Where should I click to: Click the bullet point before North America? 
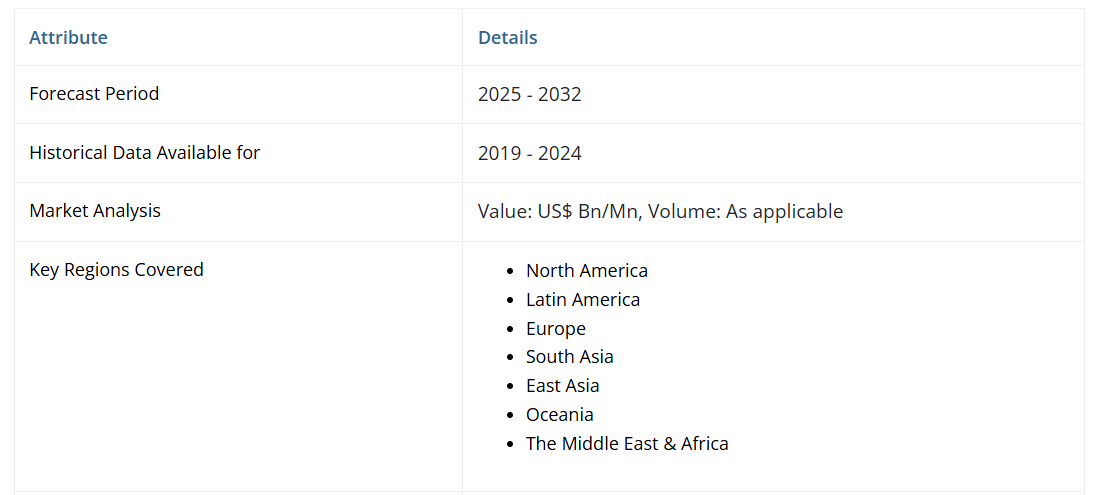coord(511,272)
